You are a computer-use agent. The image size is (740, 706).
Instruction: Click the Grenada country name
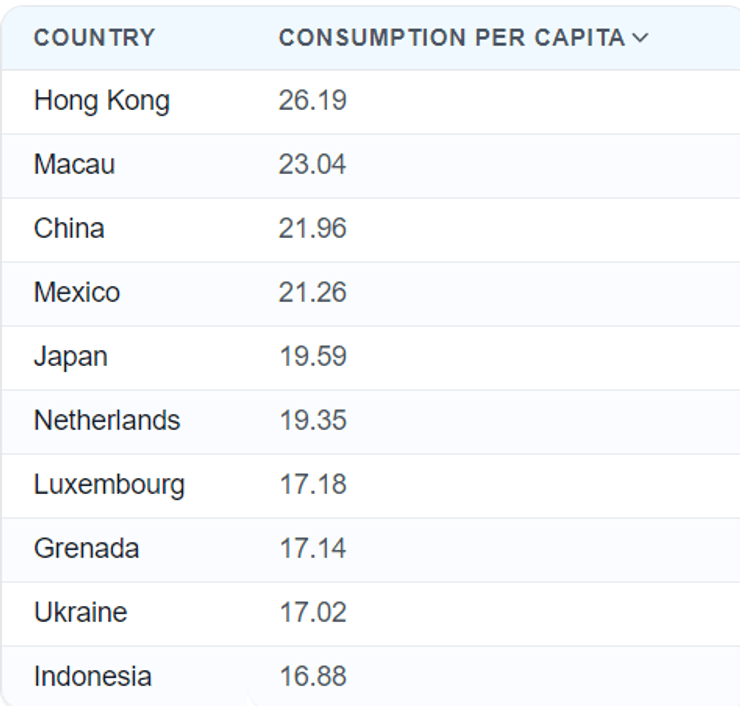tap(86, 549)
